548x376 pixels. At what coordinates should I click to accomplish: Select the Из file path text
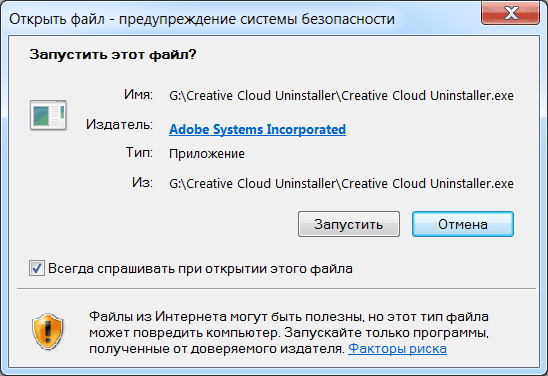341,183
